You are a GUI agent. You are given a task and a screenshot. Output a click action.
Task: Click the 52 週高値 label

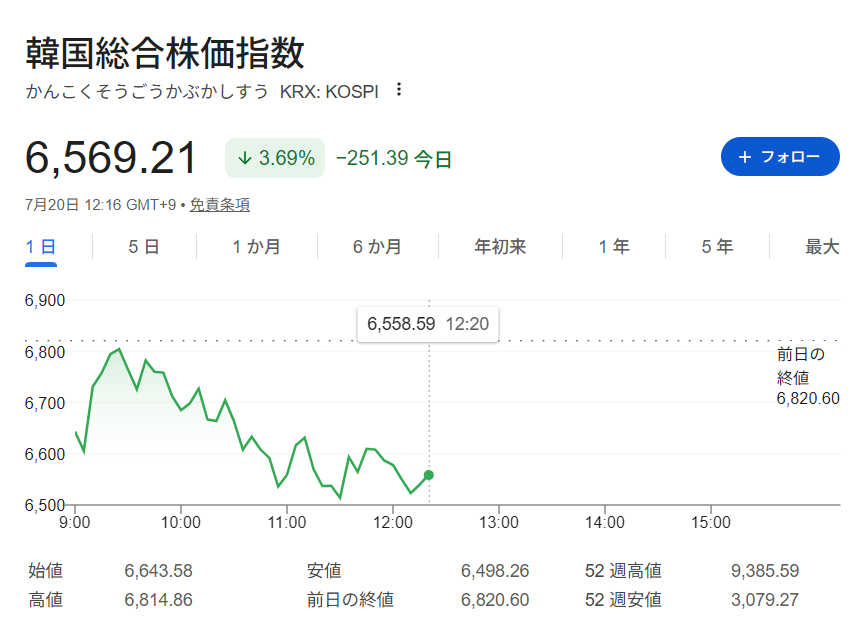623,571
